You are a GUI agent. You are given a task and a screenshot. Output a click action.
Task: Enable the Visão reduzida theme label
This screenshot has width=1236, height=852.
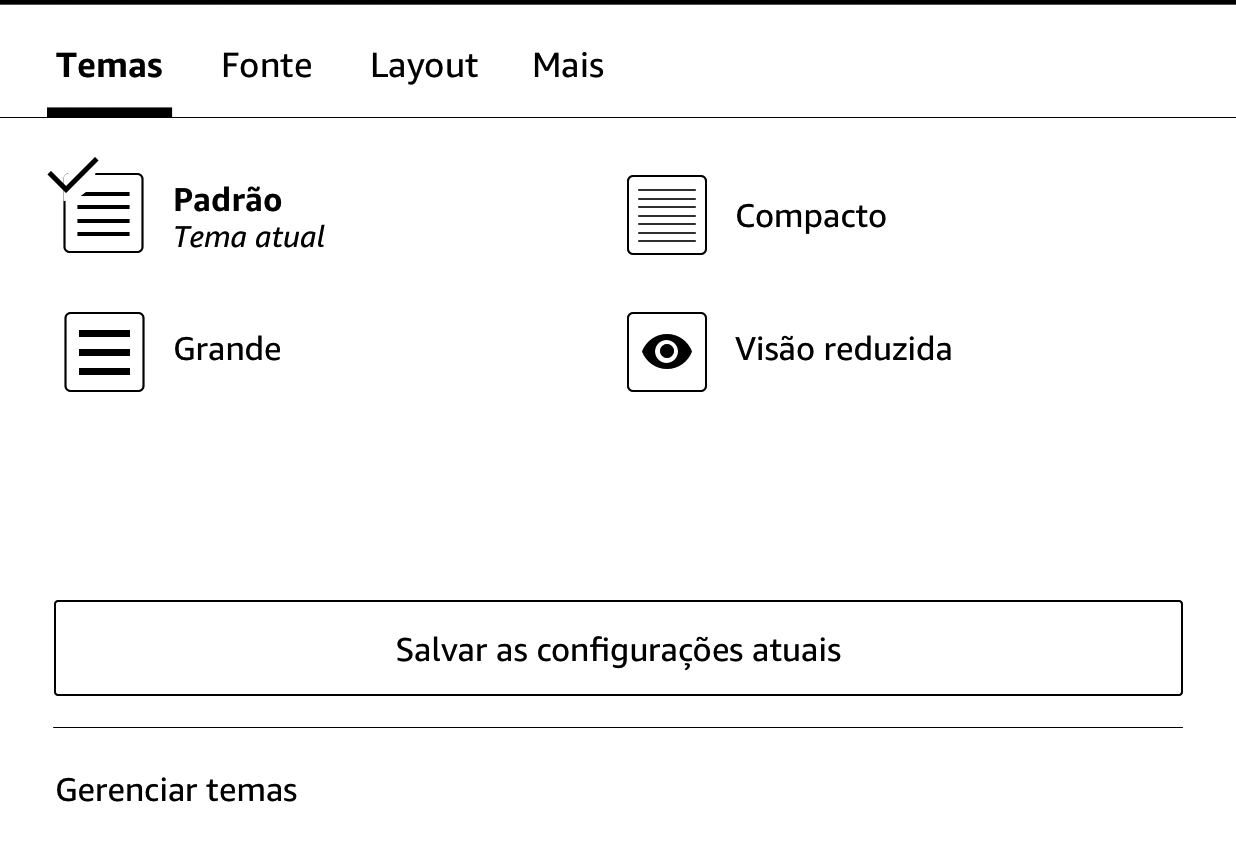pyautogui.click(x=843, y=349)
